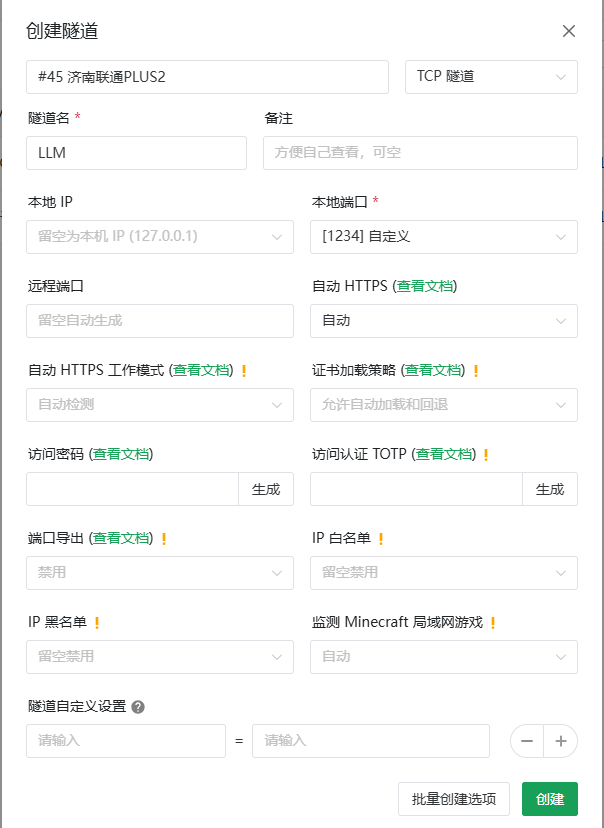Expand the node selector showing 济南联通PLUS2

tap(207, 77)
